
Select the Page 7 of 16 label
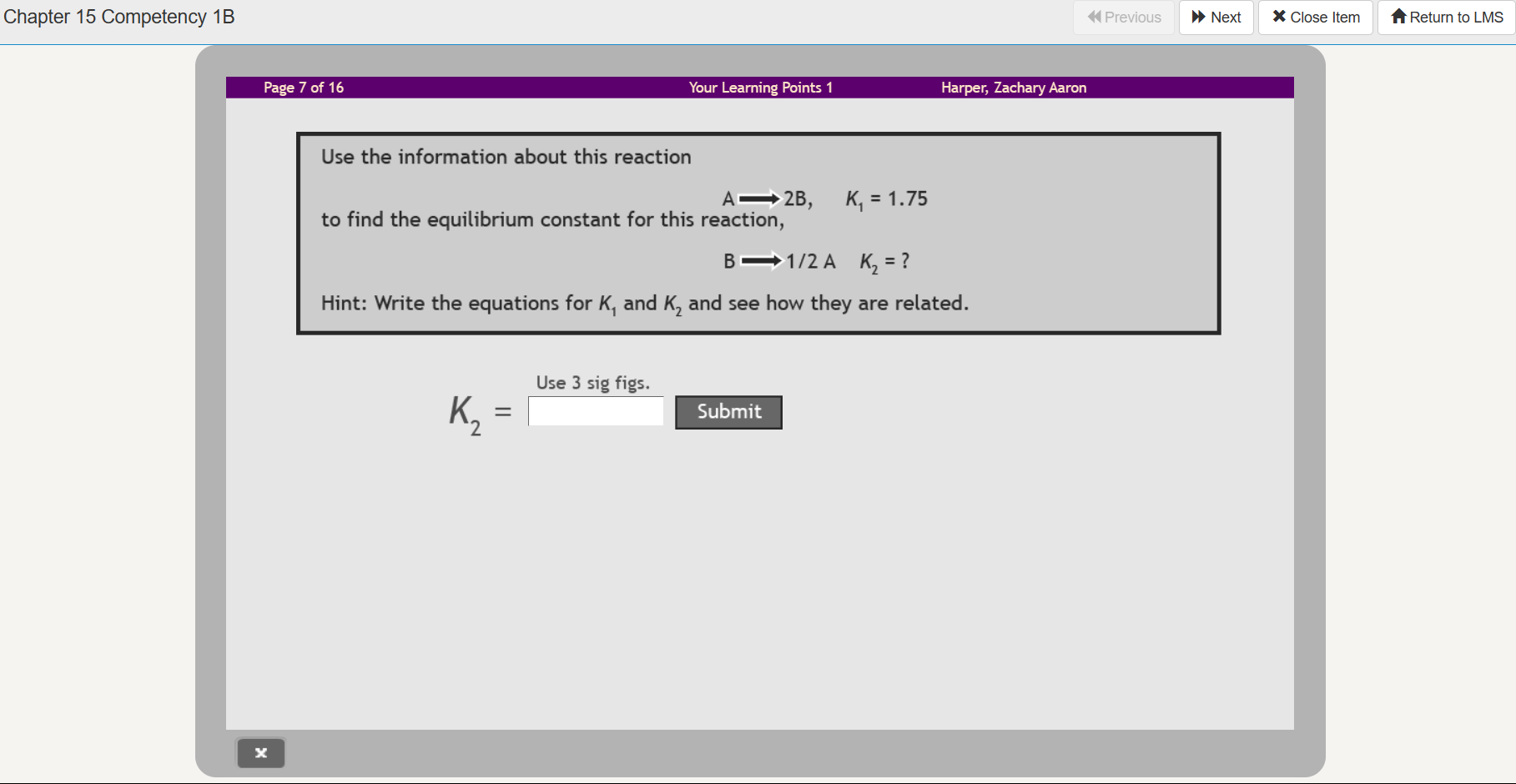pyautogui.click(x=303, y=87)
